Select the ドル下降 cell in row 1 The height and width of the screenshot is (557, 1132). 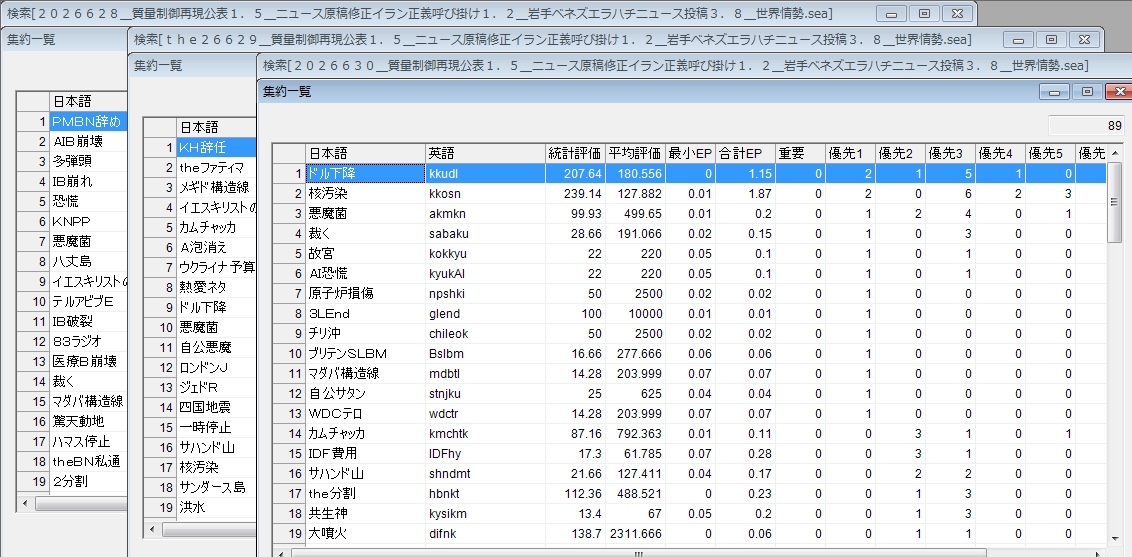click(365, 174)
